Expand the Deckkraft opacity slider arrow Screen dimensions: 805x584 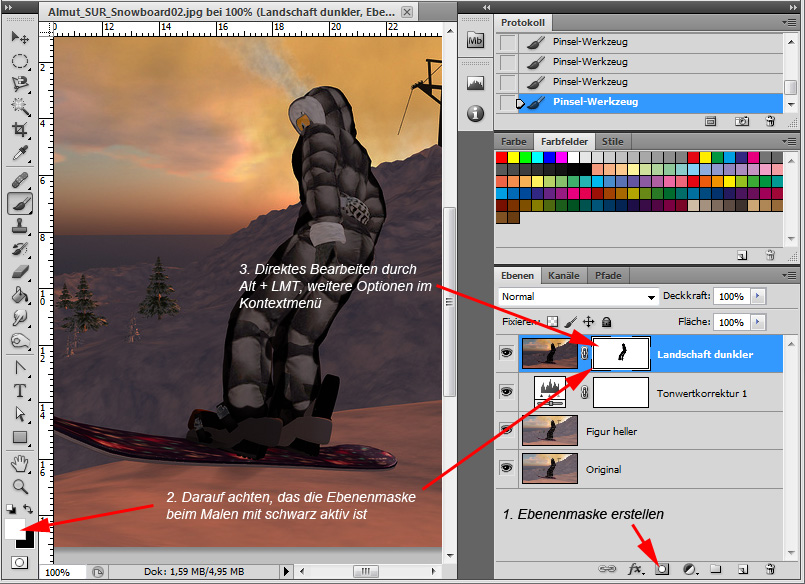coord(757,297)
